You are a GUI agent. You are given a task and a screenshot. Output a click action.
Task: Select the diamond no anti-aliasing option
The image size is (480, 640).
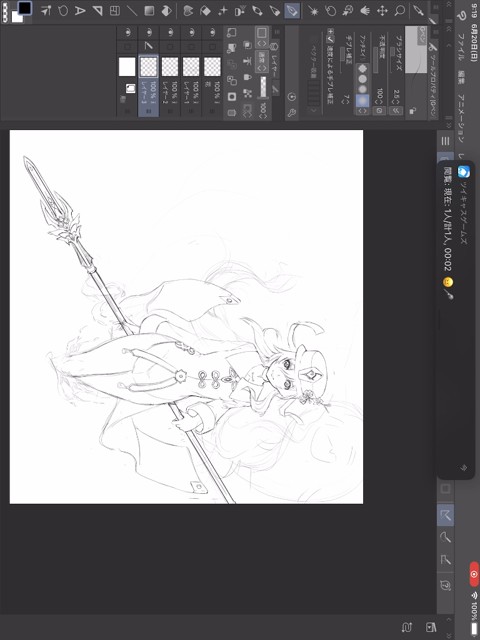[362, 69]
